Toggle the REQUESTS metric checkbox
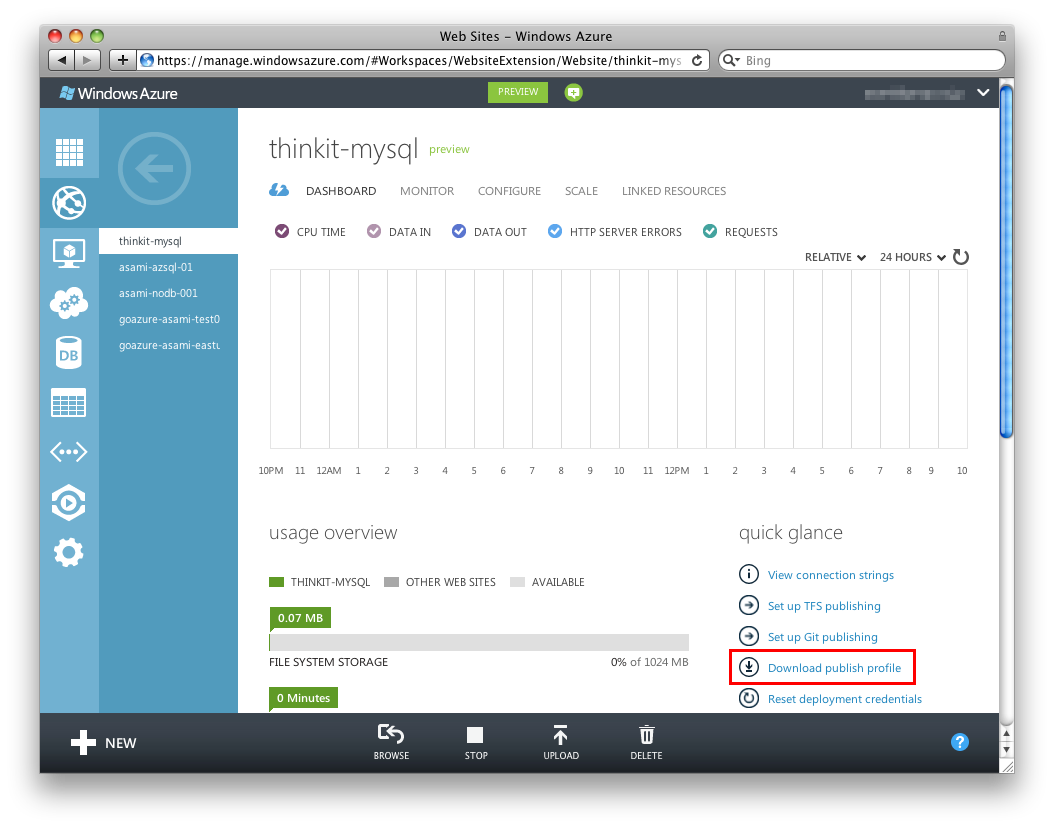The height and width of the screenshot is (828, 1054). point(710,231)
